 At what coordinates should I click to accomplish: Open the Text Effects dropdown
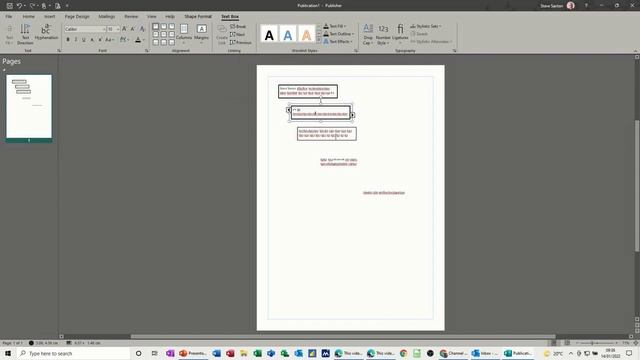point(338,42)
